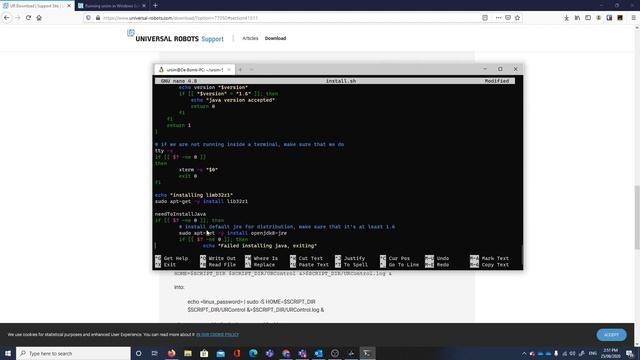Open Firefox library icon
640x360 pixels.
tap(577, 18)
